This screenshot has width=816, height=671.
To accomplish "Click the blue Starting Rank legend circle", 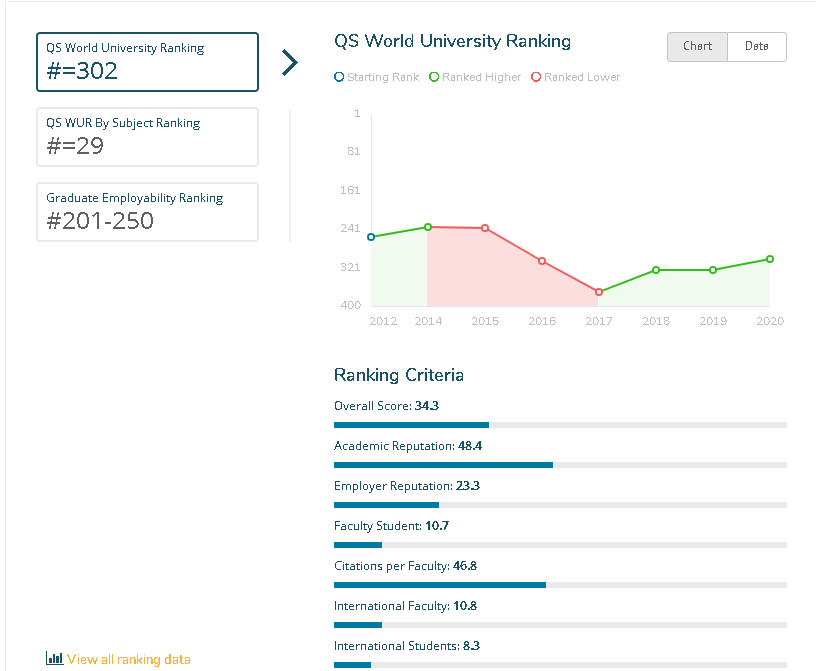I will 340,77.
